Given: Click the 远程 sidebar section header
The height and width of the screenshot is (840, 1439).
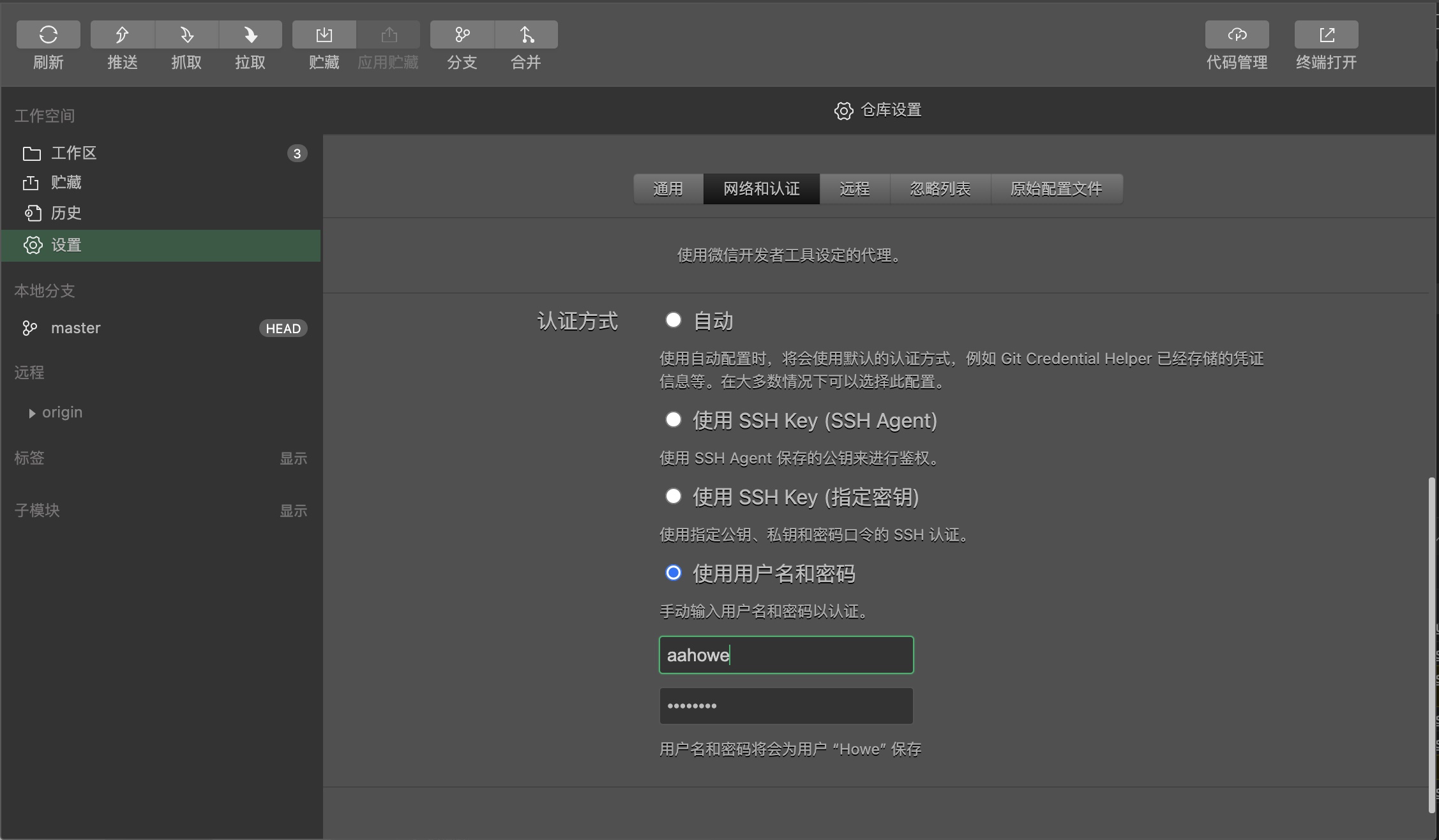Looking at the screenshot, I should 29,372.
